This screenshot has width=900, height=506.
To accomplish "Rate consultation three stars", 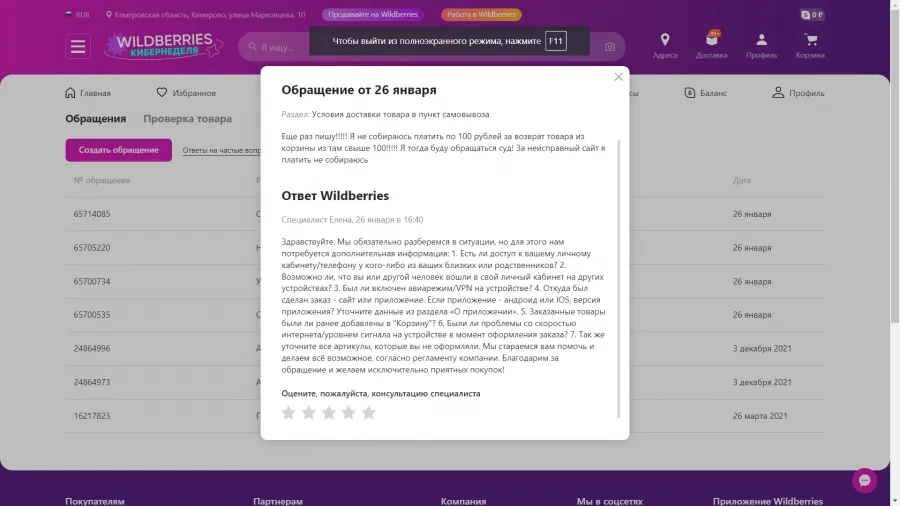I will (329, 412).
